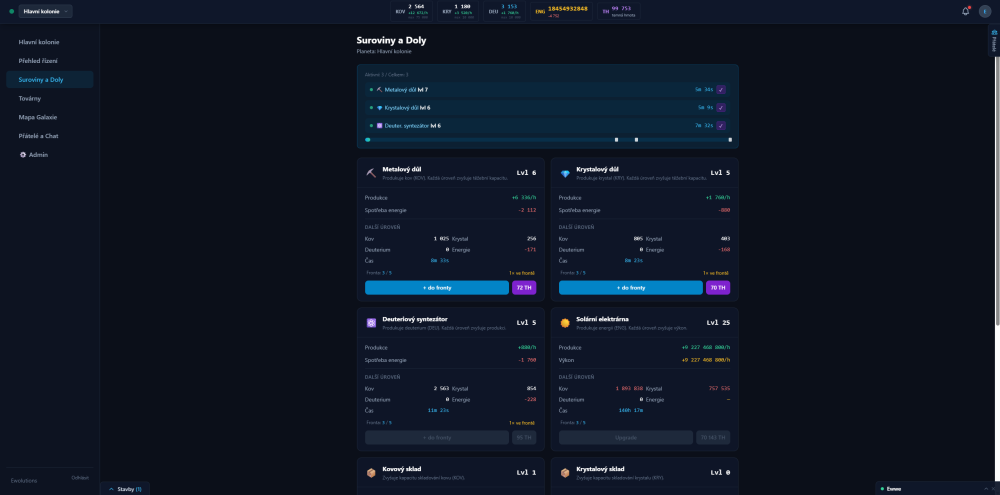The height and width of the screenshot is (495, 1000).
Task: Open the notifications bell
Action: 965,11
